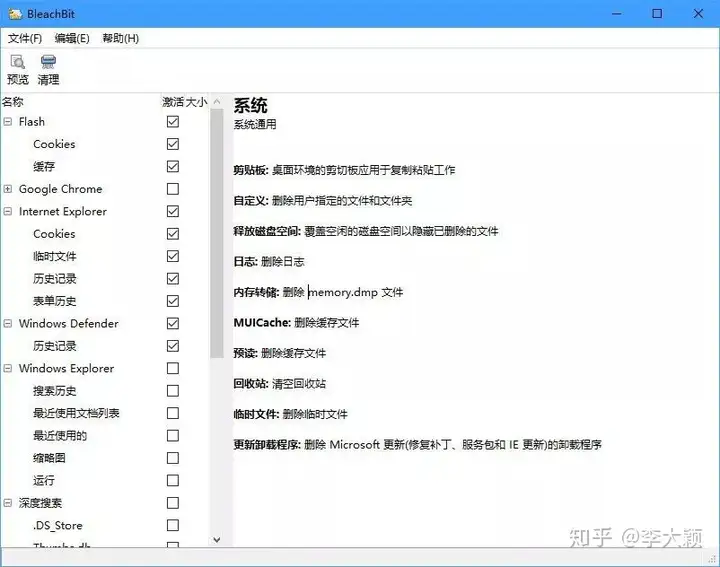Click the MUICache description line
Image resolution: width=720 pixels, height=567 pixels.
coord(296,323)
